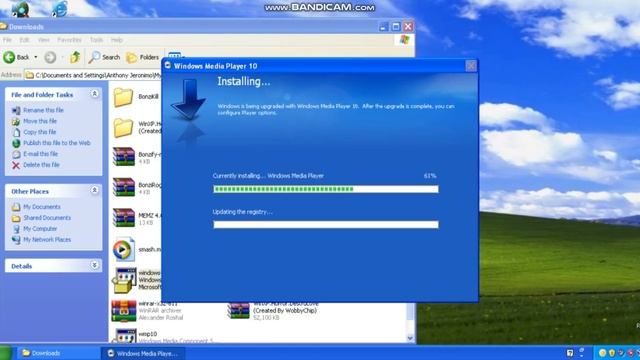Screen dimensions: 640x360
Task: Click the Windows Media Player install progress bar
Action: coord(326,189)
